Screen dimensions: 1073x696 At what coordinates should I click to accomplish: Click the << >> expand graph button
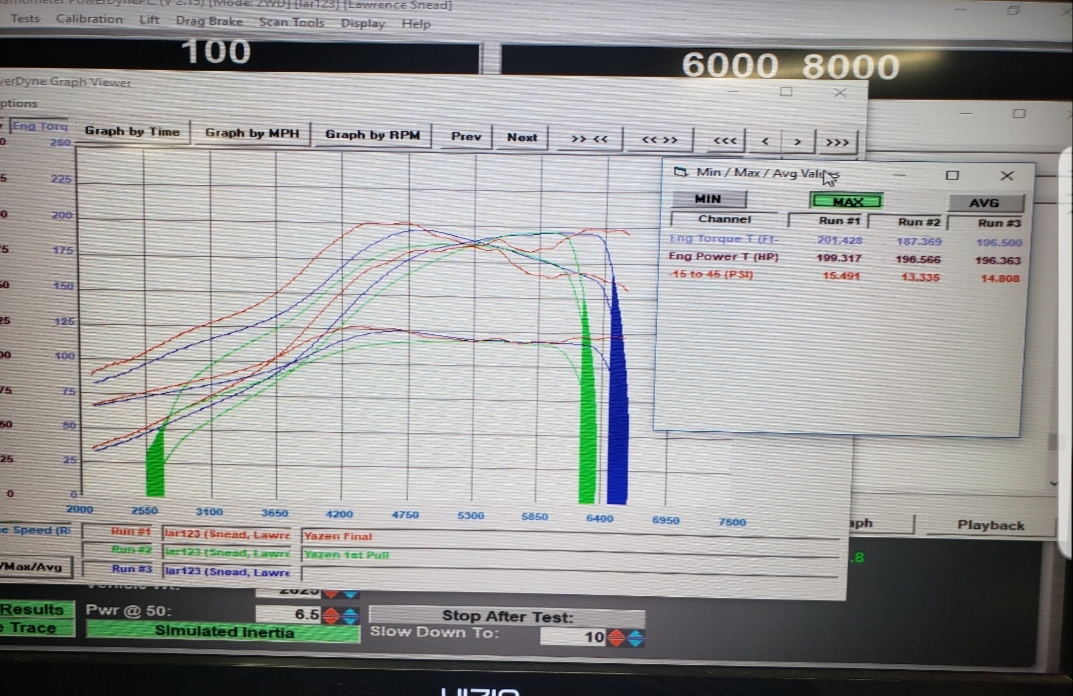(x=659, y=140)
